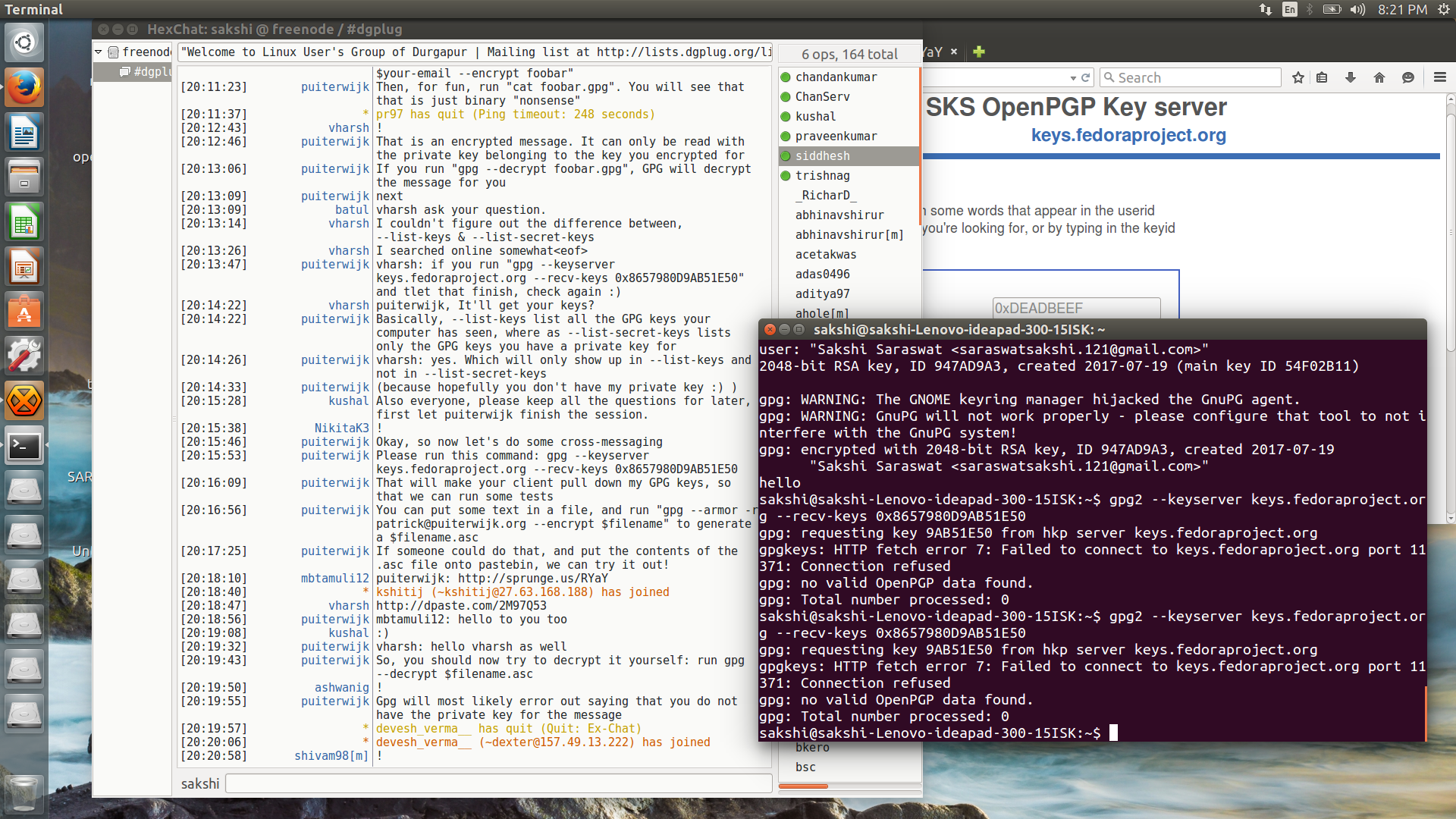Open the Trash in the launcher

(24, 793)
